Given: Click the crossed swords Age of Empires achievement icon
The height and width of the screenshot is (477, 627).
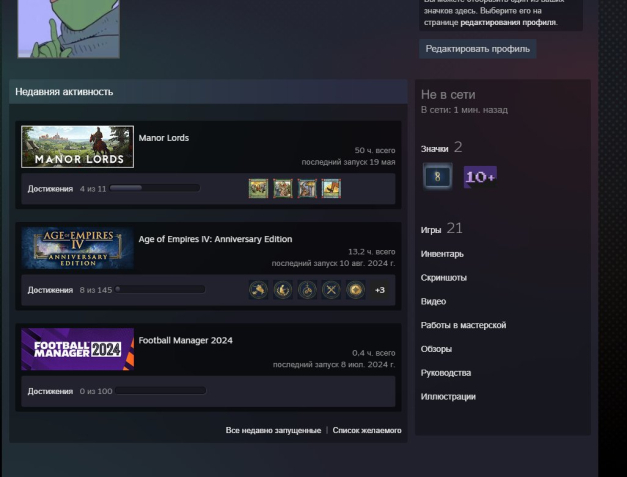Looking at the screenshot, I should click(331, 290).
